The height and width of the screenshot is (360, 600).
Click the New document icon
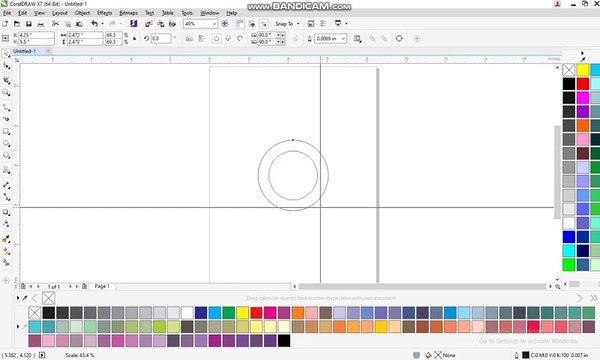point(5,24)
